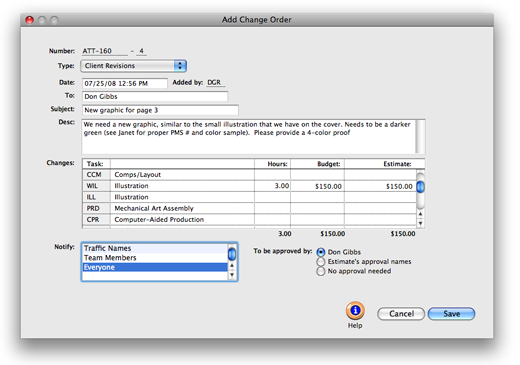Select the Don Gibbs approval radio button
520x365 pixels.
(x=320, y=252)
